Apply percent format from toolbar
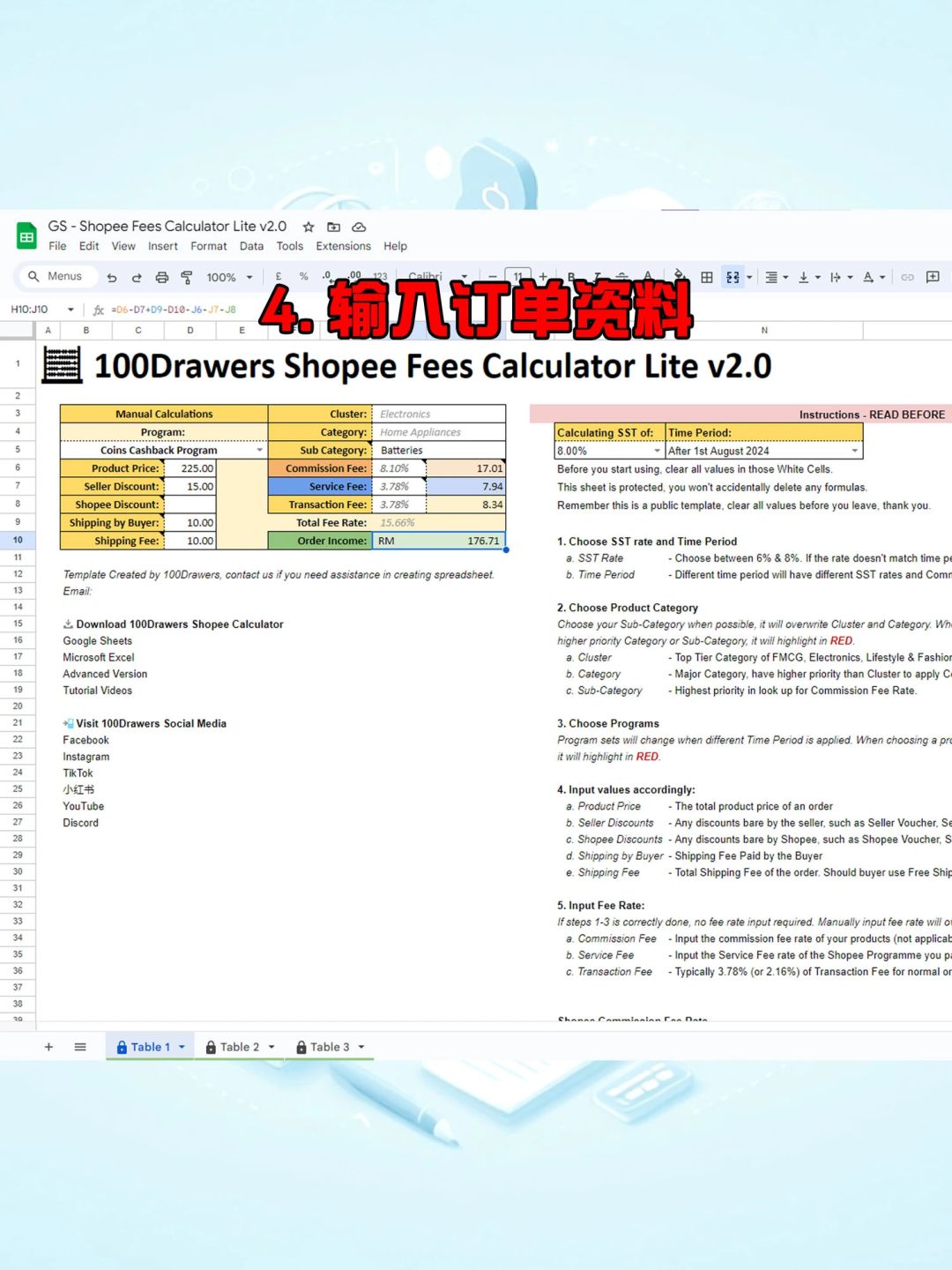The height and width of the screenshot is (1270, 952). coord(303,277)
